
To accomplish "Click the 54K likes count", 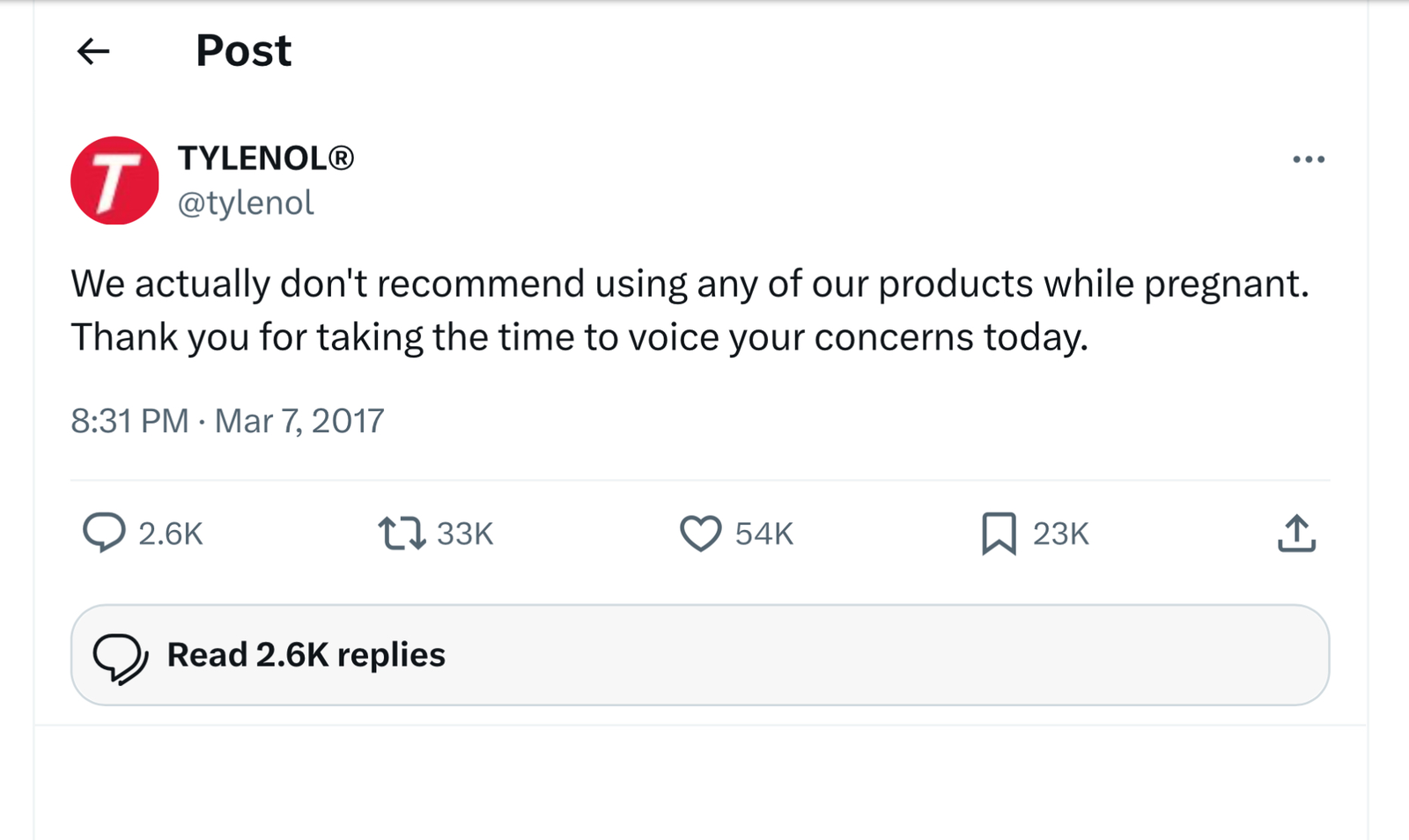I will (764, 534).
